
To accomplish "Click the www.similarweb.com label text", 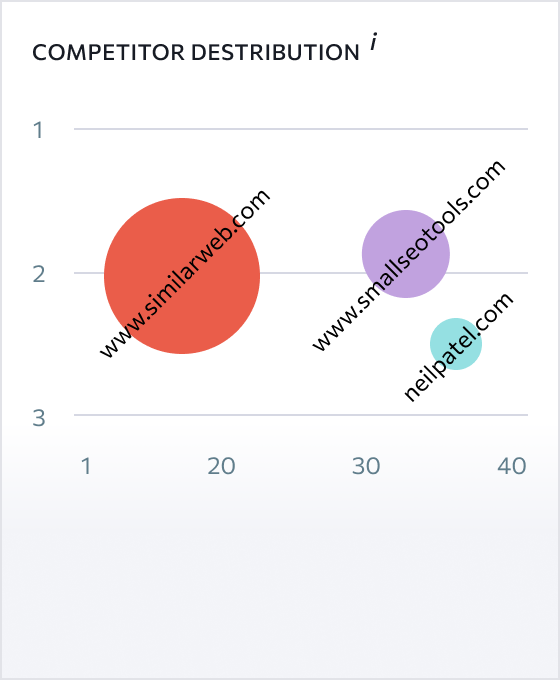I will pyautogui.click(x=185, y=274).
